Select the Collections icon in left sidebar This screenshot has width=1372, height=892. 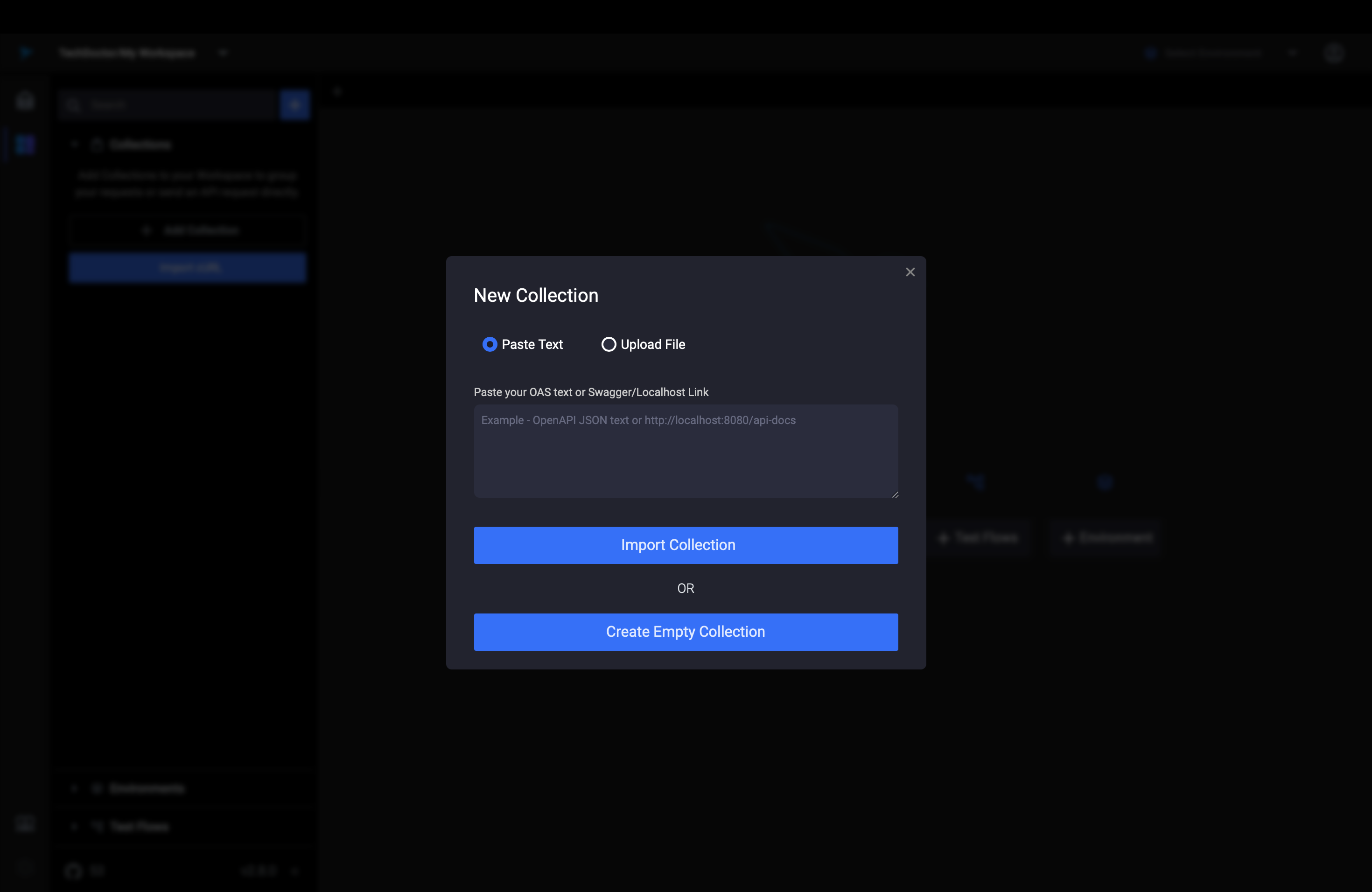pos(25,144)
